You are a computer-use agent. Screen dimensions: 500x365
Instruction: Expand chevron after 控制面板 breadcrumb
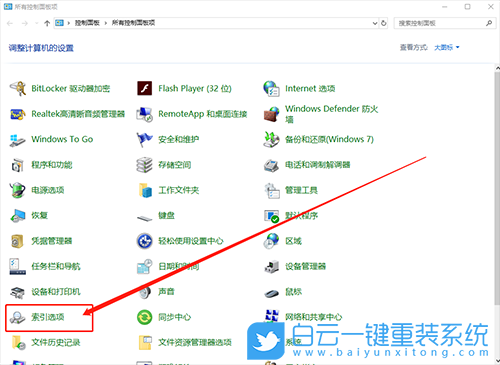106,23
